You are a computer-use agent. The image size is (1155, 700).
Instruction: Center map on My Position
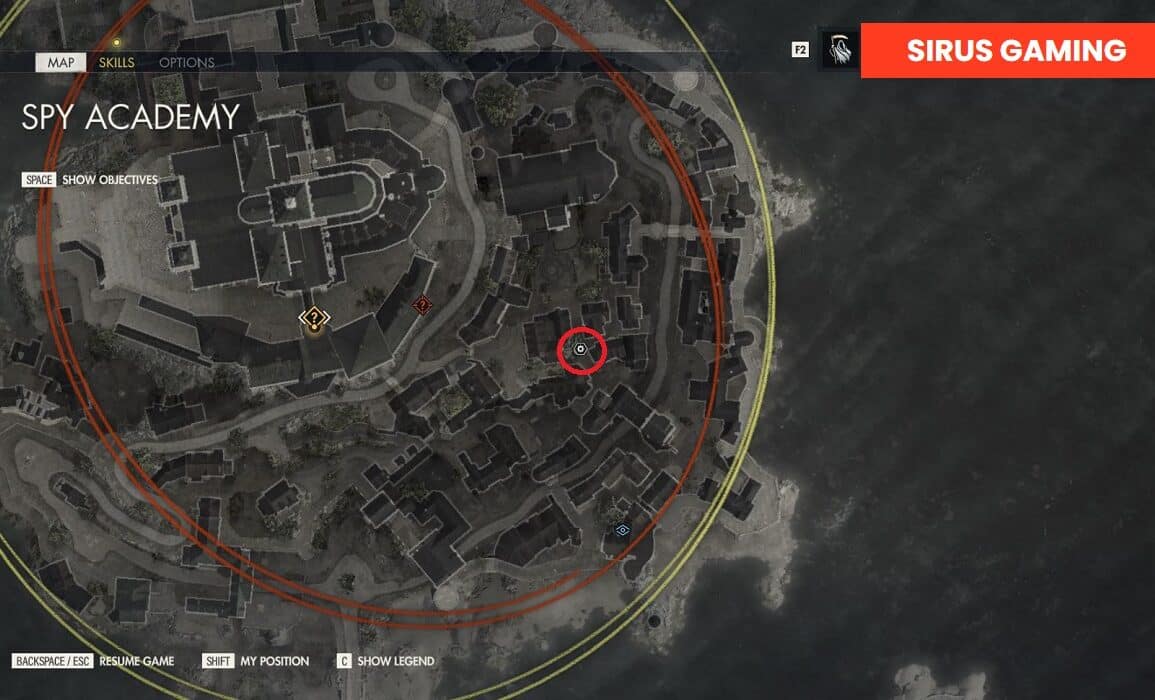(x=275, y=661)
